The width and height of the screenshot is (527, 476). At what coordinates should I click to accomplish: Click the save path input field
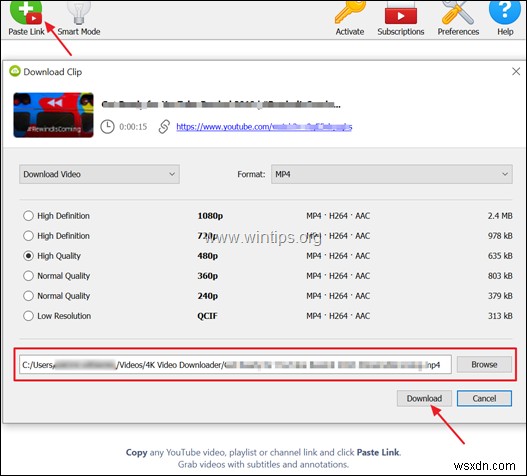(x=235, y=365)
